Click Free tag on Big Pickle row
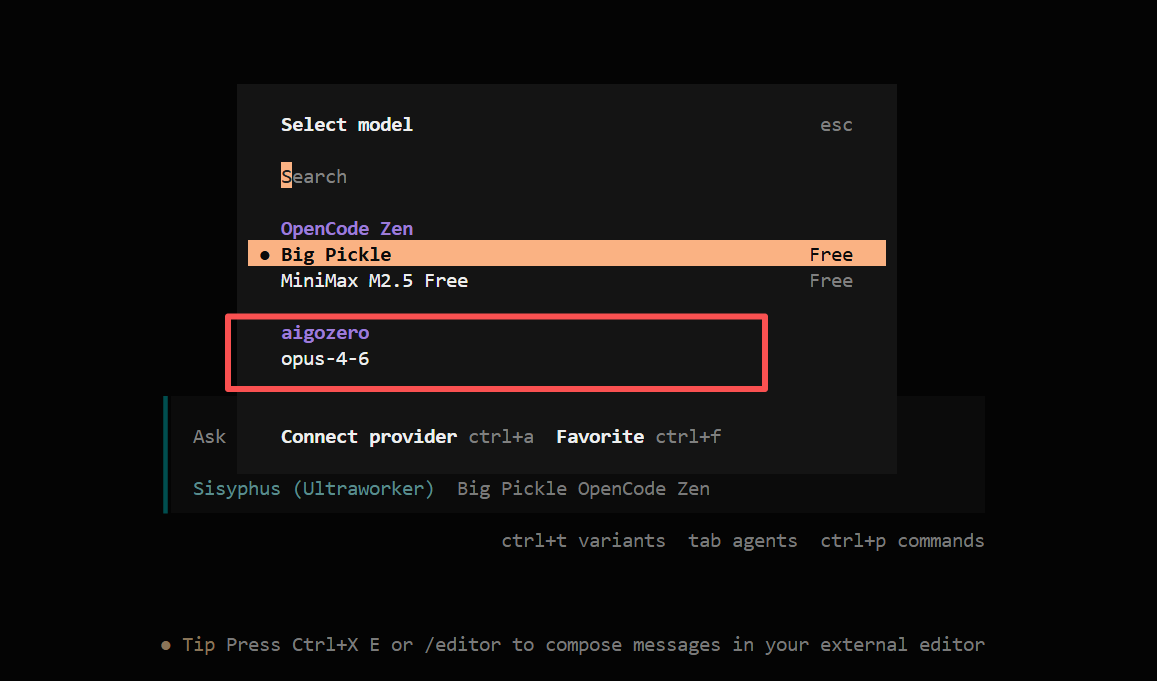 click(x=831, y=255)
